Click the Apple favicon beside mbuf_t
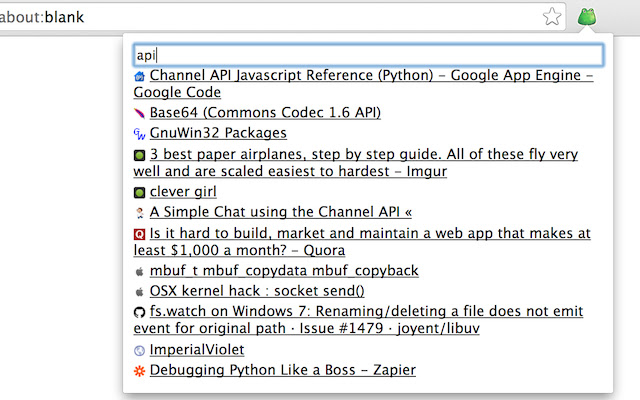Image resolution: width=640 pixels, height=400 pixels. pyautogui.click(x=139, y=271)
